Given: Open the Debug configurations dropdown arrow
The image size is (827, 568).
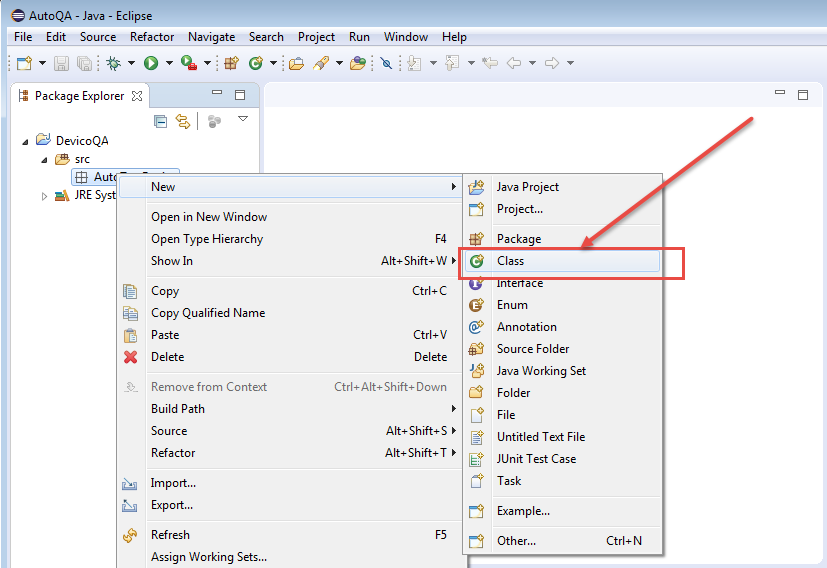Looking at the screenshot, I should point(131,63).
